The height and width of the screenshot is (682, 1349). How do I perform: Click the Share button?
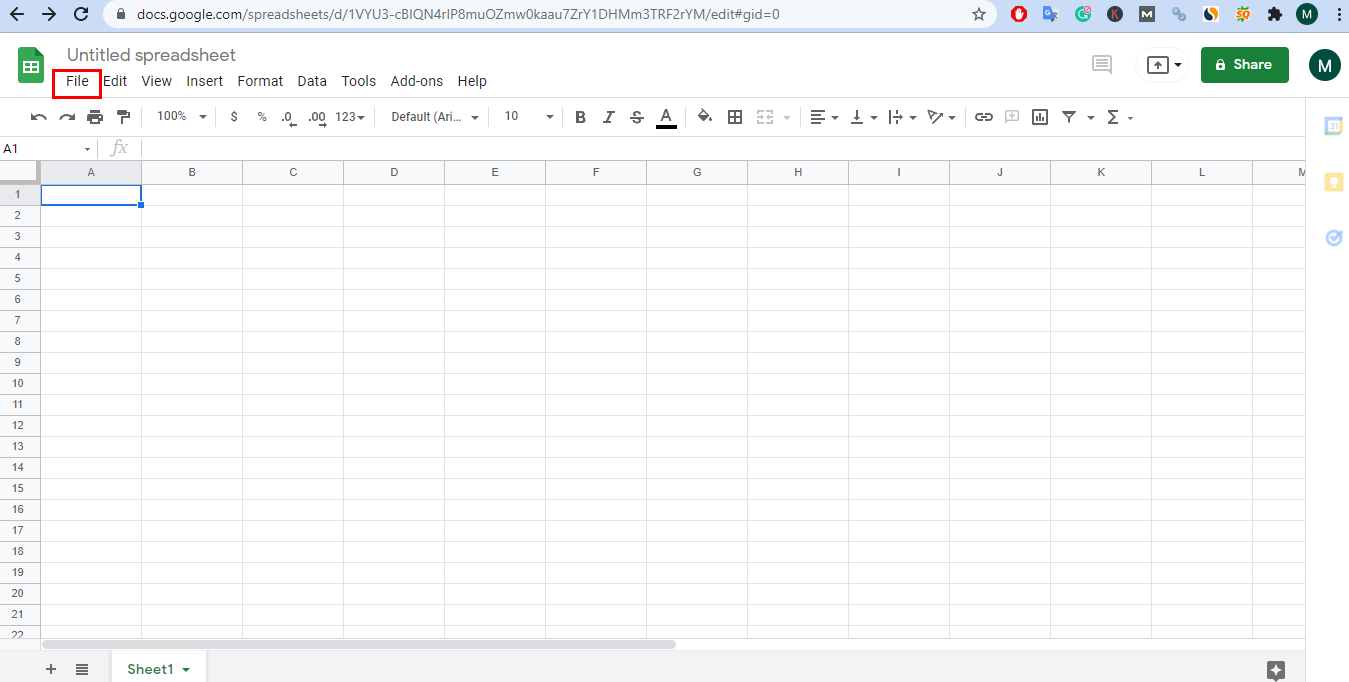click(x=1244, y=64)
